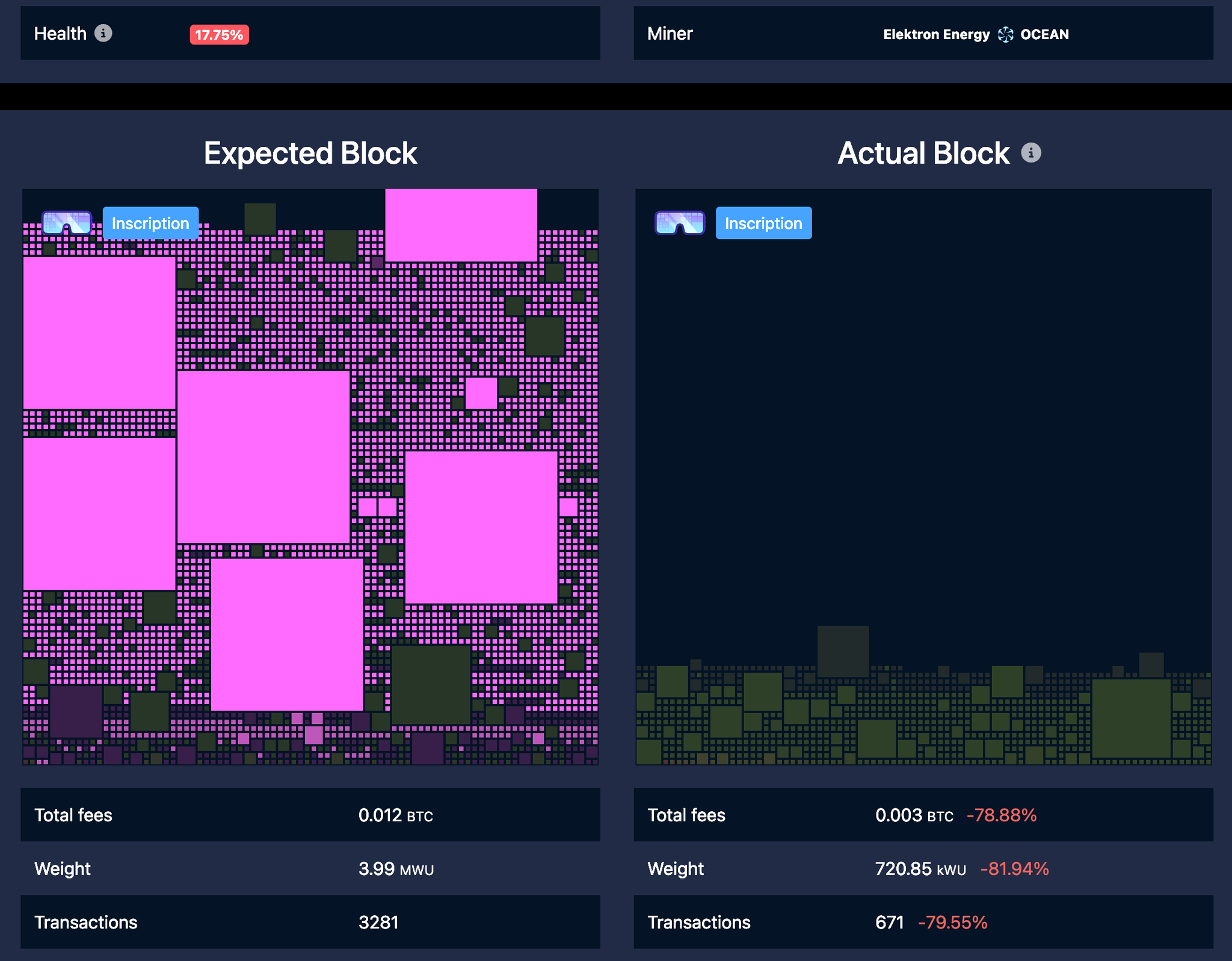
Task: Click goggles icon on Actual Block
Action: [x=680, y=223]
